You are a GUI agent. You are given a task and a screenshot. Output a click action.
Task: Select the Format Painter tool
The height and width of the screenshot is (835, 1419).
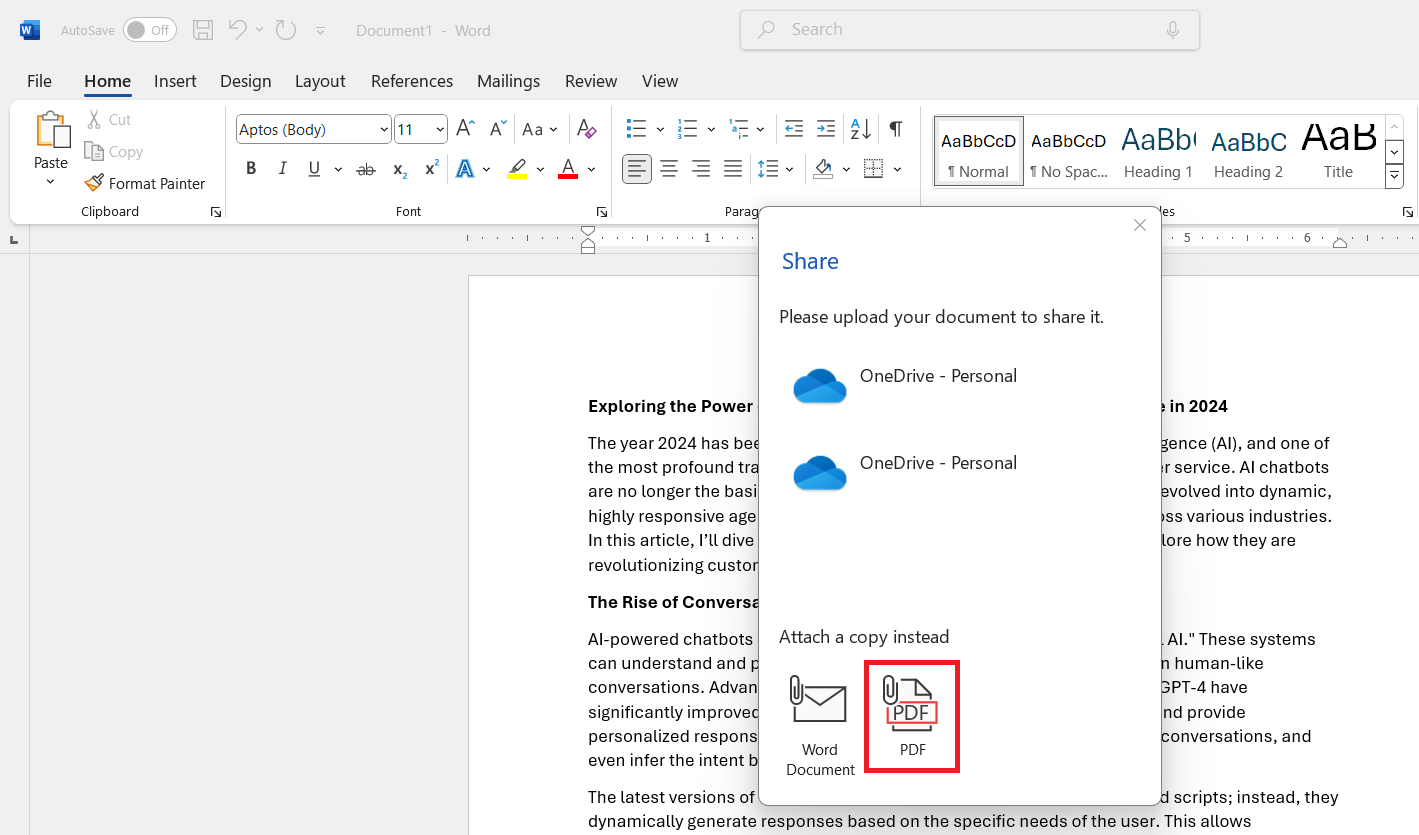145,183
